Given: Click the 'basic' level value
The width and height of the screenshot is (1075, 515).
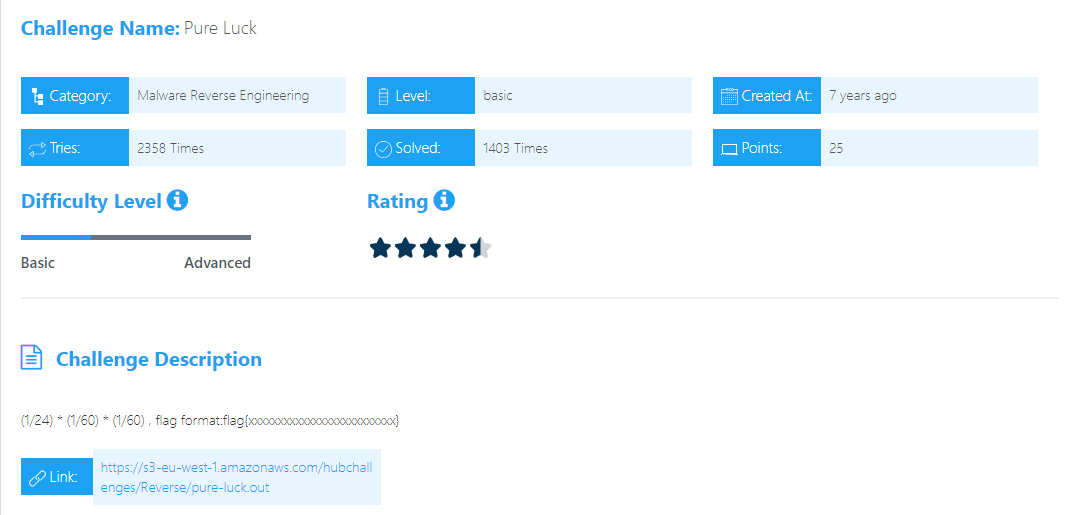Looking at the screenshot, I should coord(498,95).
